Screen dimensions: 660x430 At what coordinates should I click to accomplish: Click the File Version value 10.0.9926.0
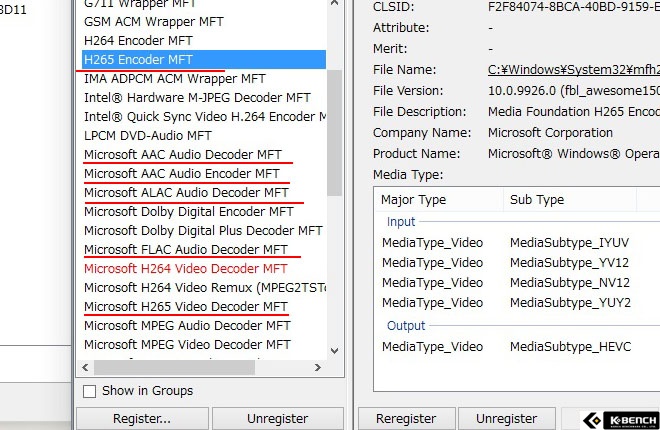pyautogui.click(x=573, y=91)
